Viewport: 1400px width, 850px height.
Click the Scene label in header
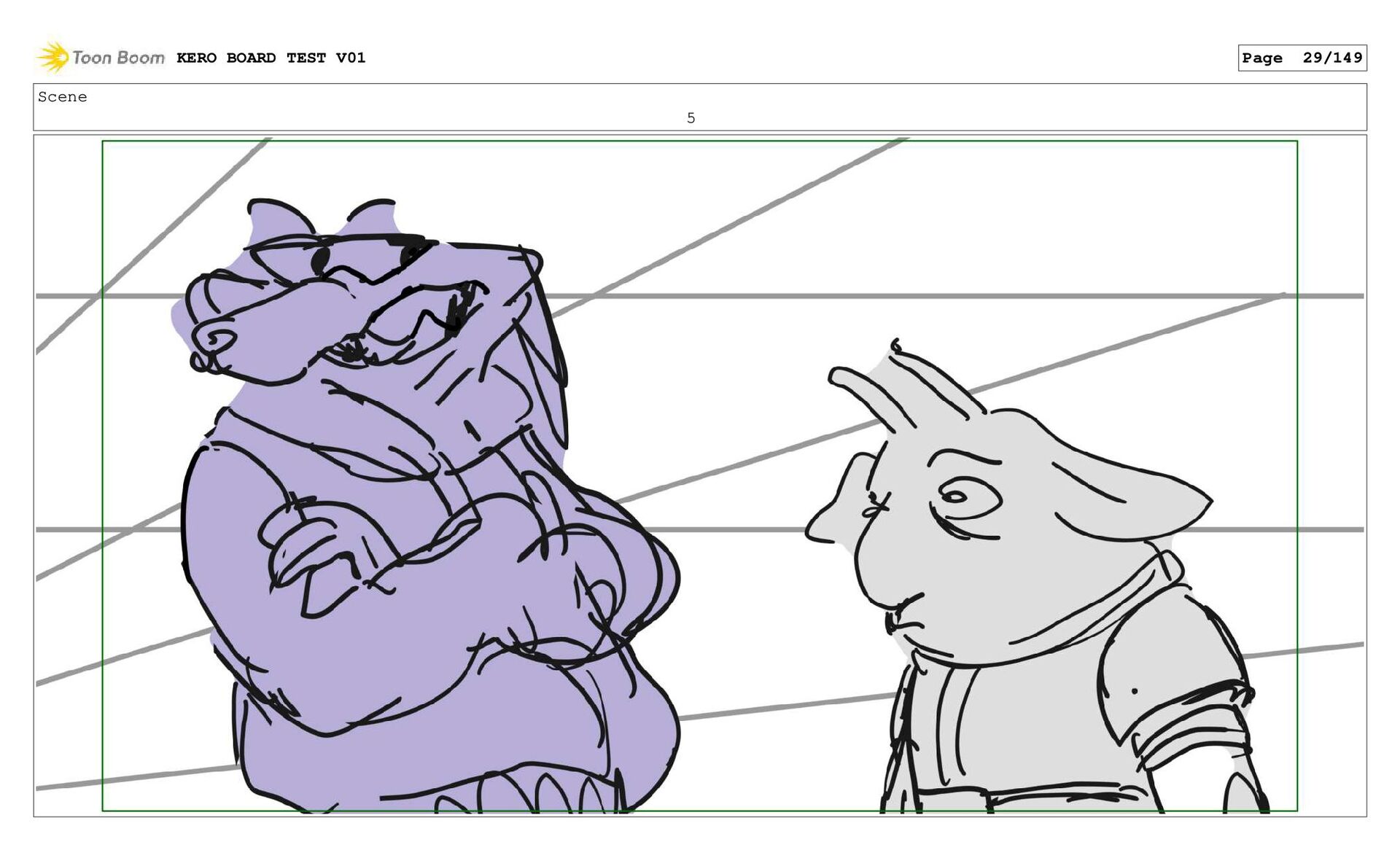63,97
